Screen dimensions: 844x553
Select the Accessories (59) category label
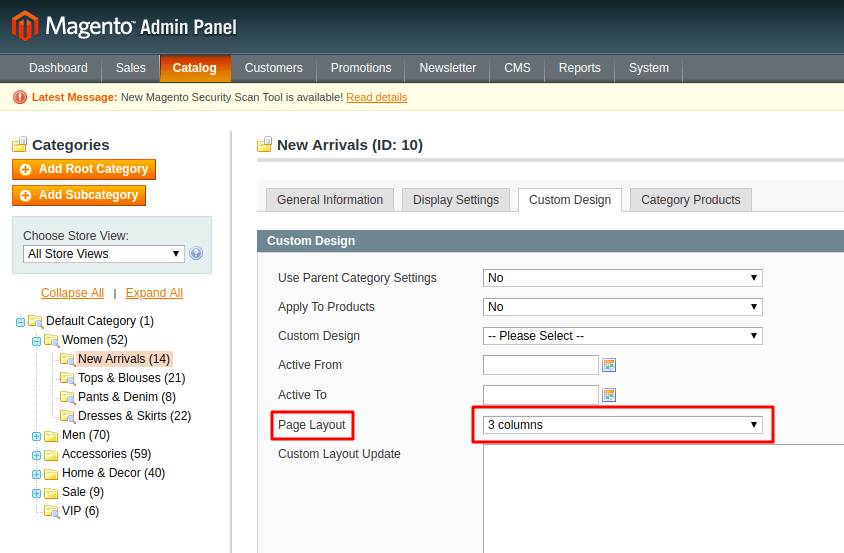pos(107,454)
